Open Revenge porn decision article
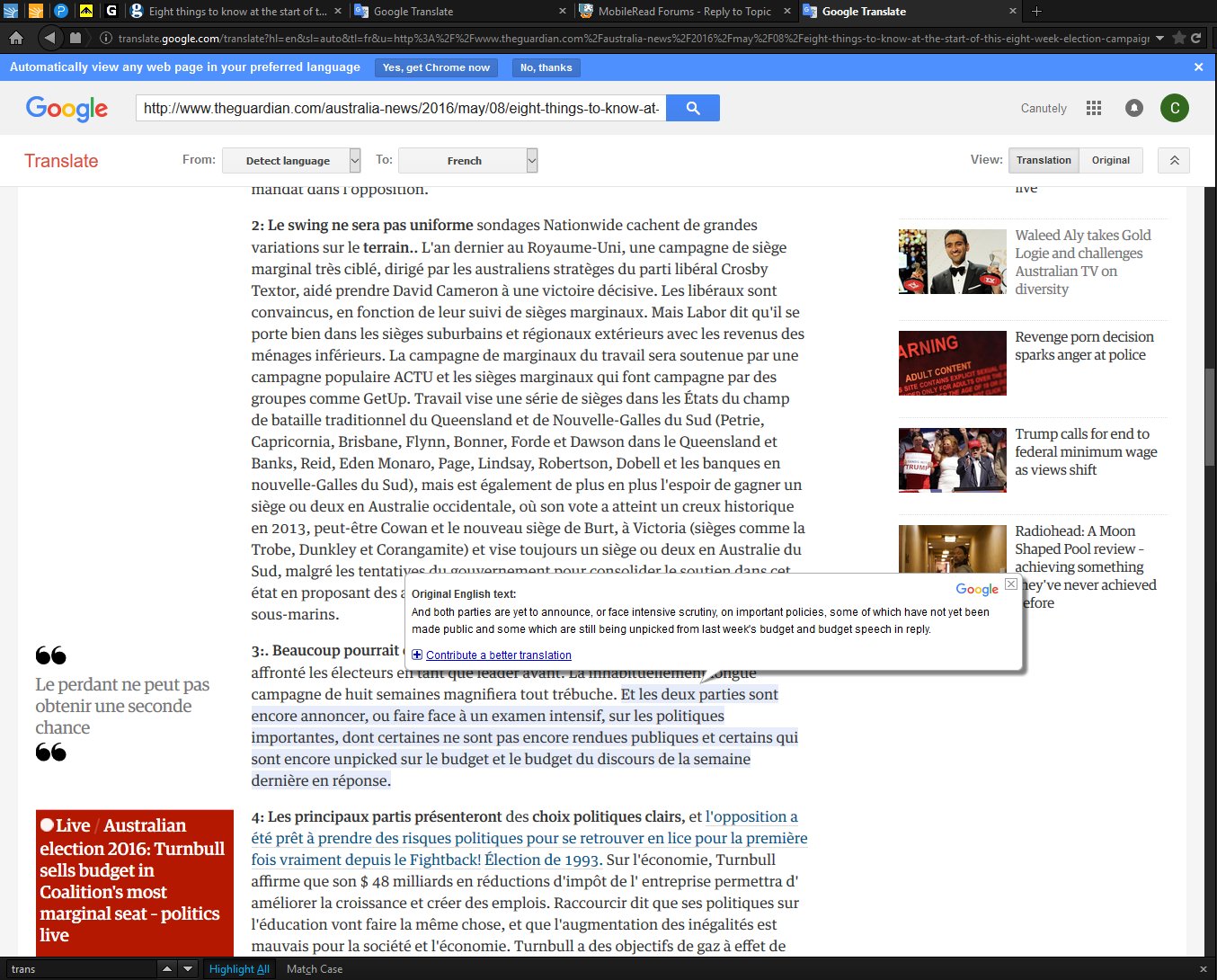This screenshot has height=980, width=1217. tap(1084, 345)
